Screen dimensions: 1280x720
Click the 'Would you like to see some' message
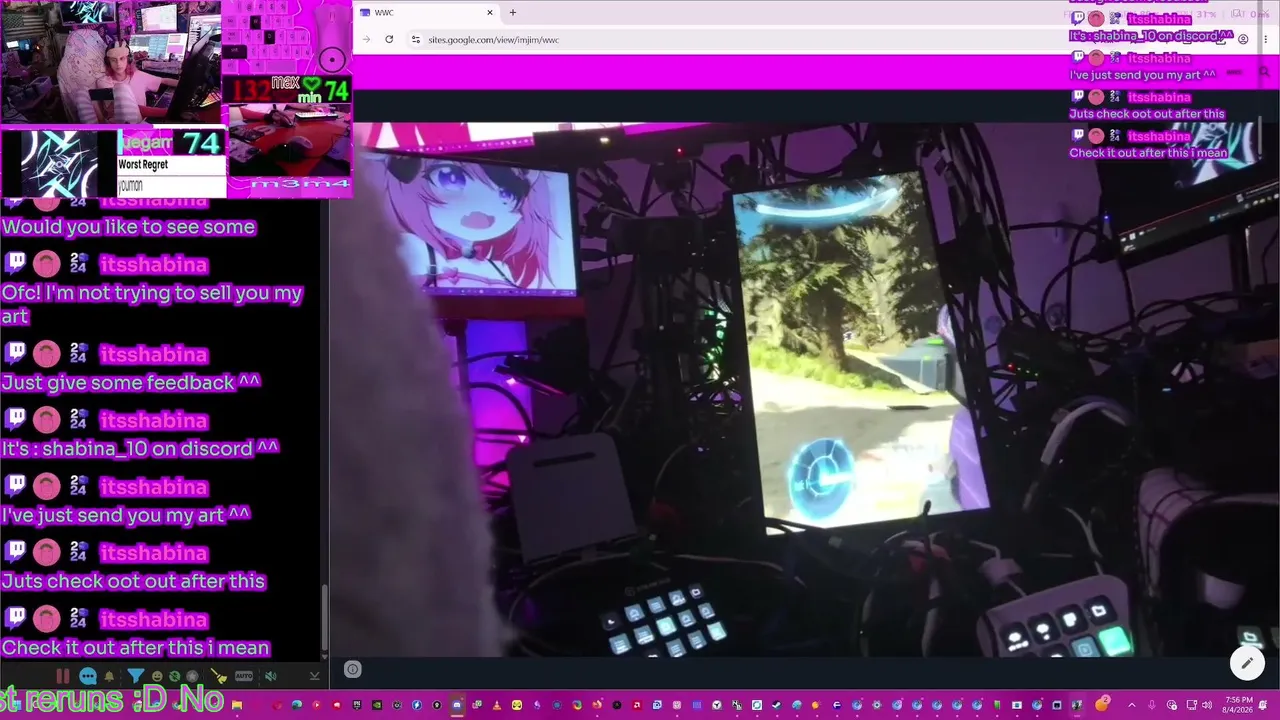coord(128,227)
